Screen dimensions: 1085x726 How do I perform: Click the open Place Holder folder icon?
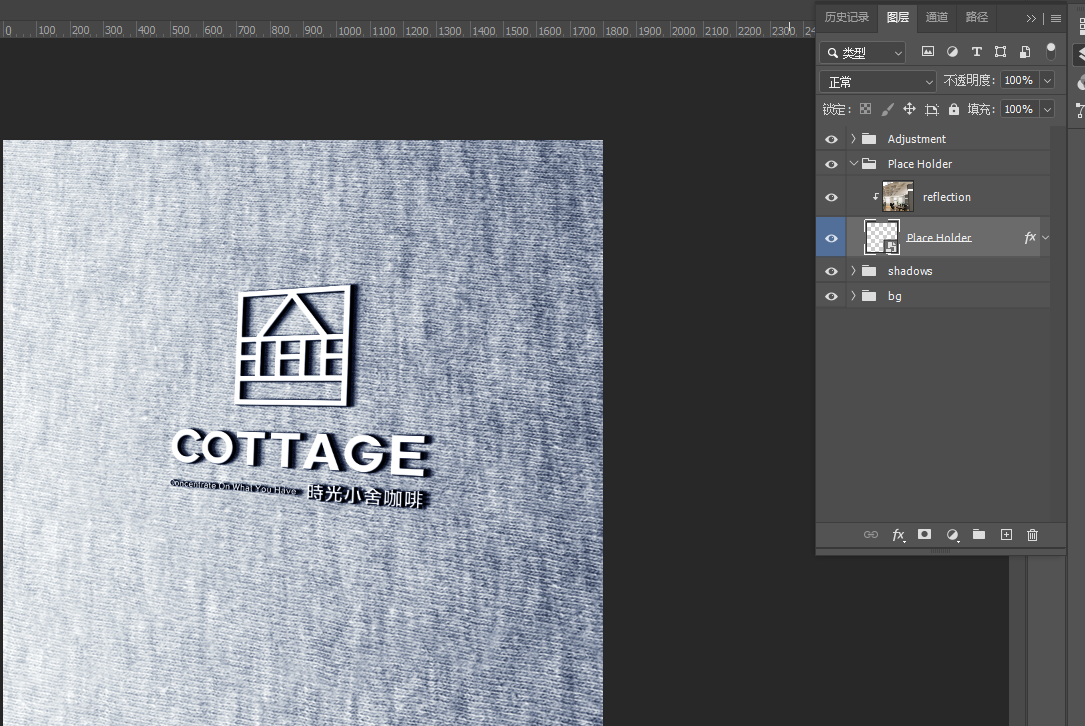click(x=869, y=163)
